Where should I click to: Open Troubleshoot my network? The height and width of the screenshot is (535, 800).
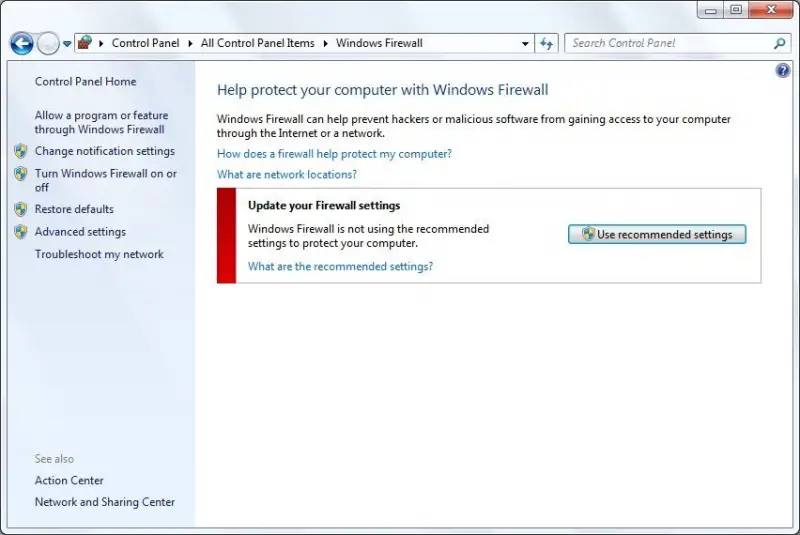point(99,254)
